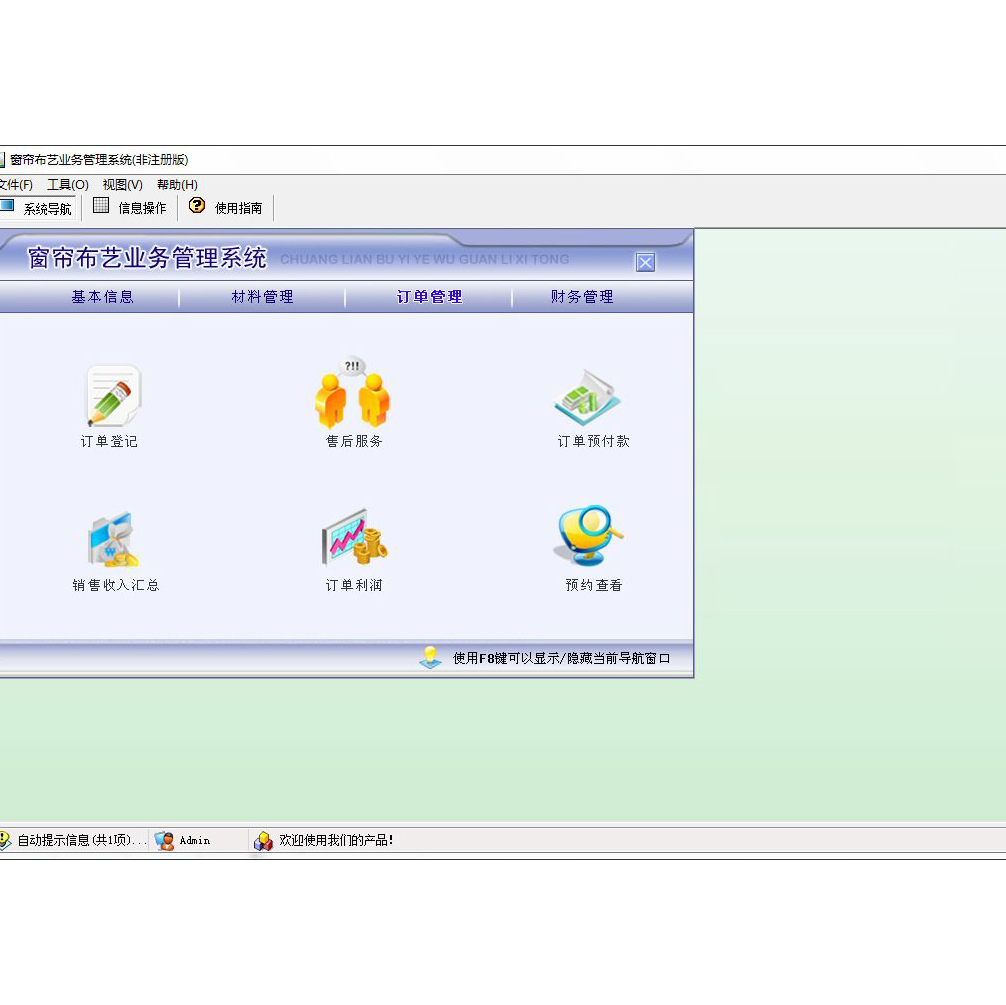The width and height of the screenshot is (1006, 1005).
Task: Click the welcome message icon in status bar
Action: pyautogui.click(x=263, y=841)
